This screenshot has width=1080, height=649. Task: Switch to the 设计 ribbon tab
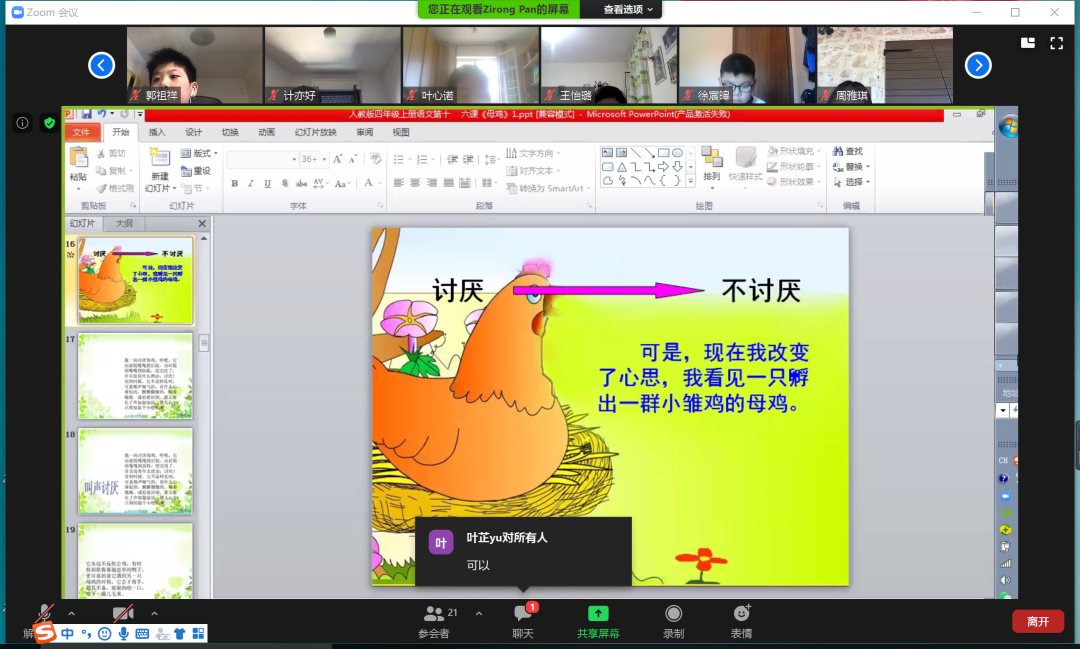194,132
